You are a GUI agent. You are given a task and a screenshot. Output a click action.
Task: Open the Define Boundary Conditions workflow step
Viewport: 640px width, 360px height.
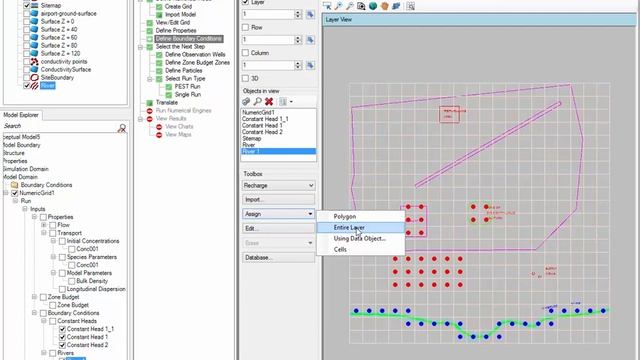tap(189, 39)
